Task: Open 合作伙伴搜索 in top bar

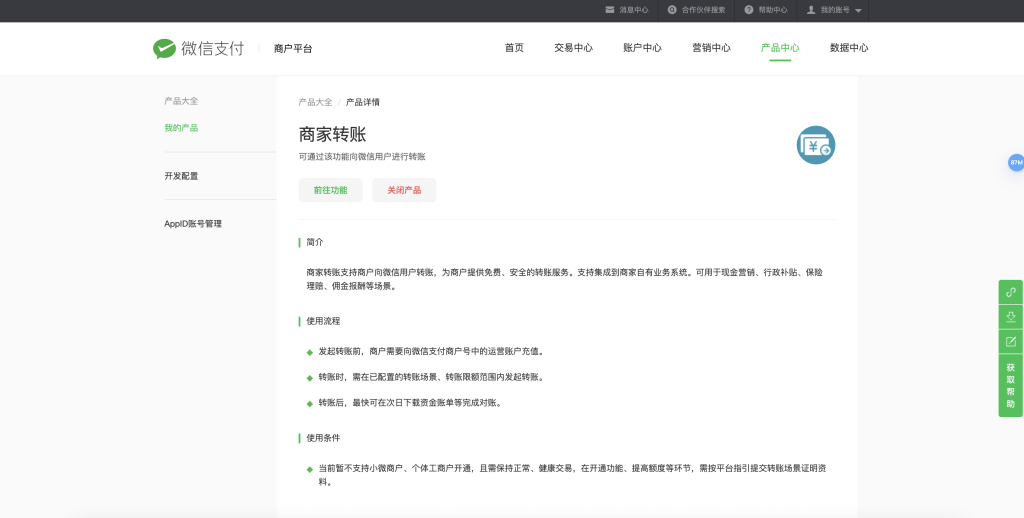Action: coord(703,10)
